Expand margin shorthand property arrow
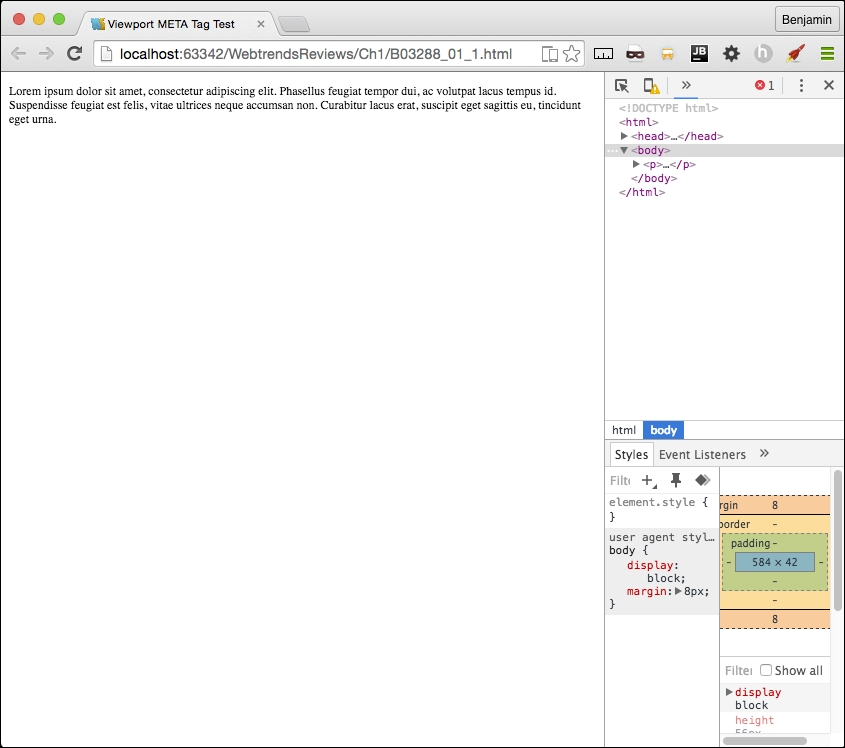Screen dimensions: 845x748 678,591
